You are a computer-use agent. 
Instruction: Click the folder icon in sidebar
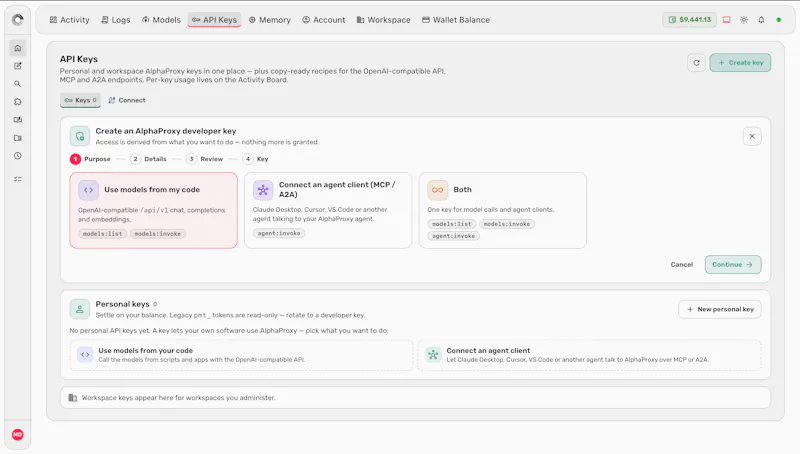click(x=18, y=138)
